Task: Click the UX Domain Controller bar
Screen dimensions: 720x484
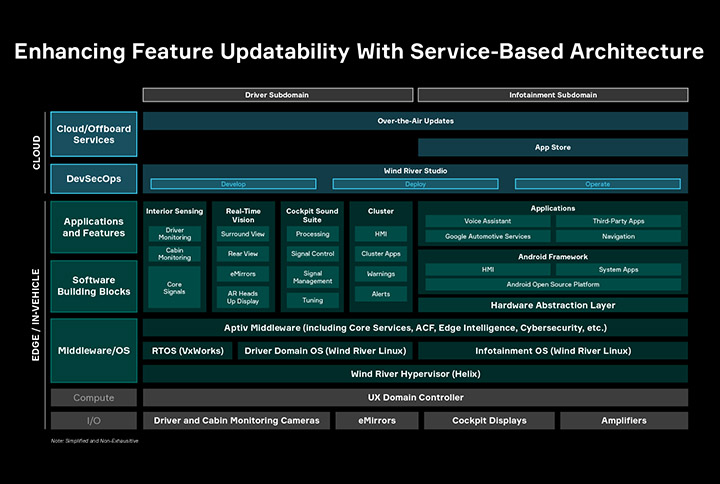Action: click(x=416, y=398)
